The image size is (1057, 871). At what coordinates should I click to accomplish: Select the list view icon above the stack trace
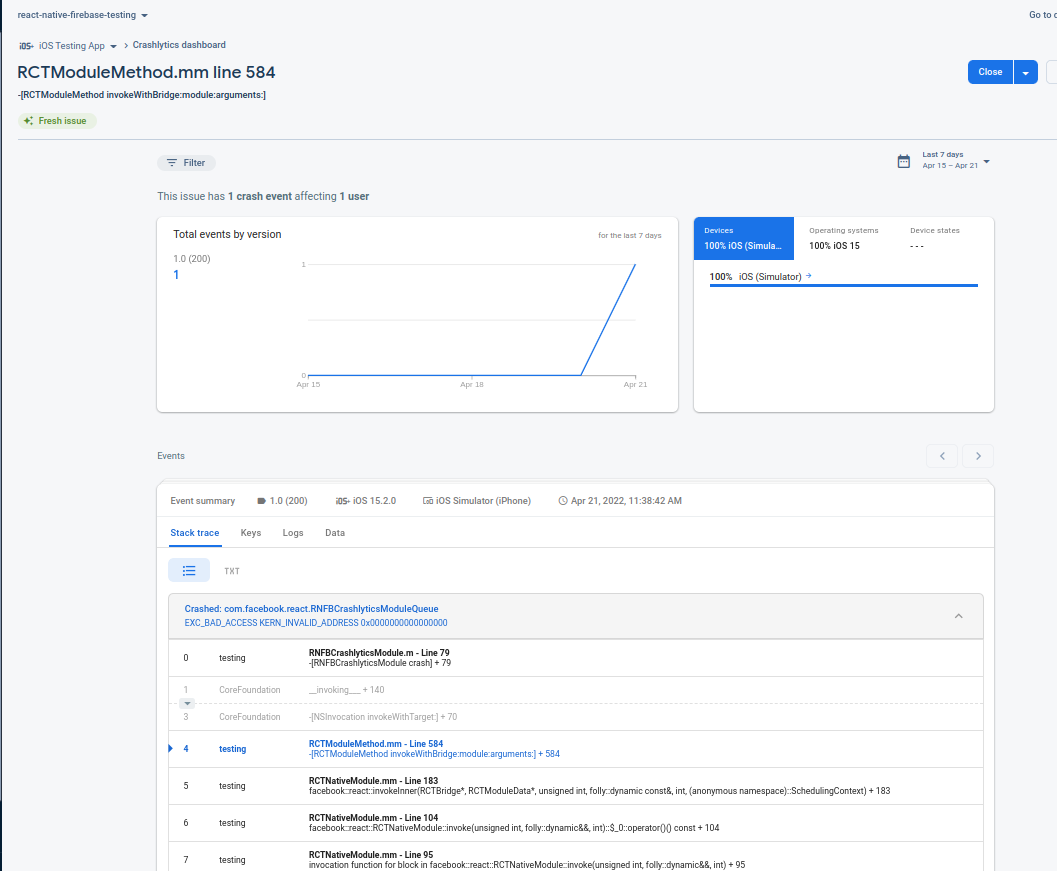click(x=189, y=570)
